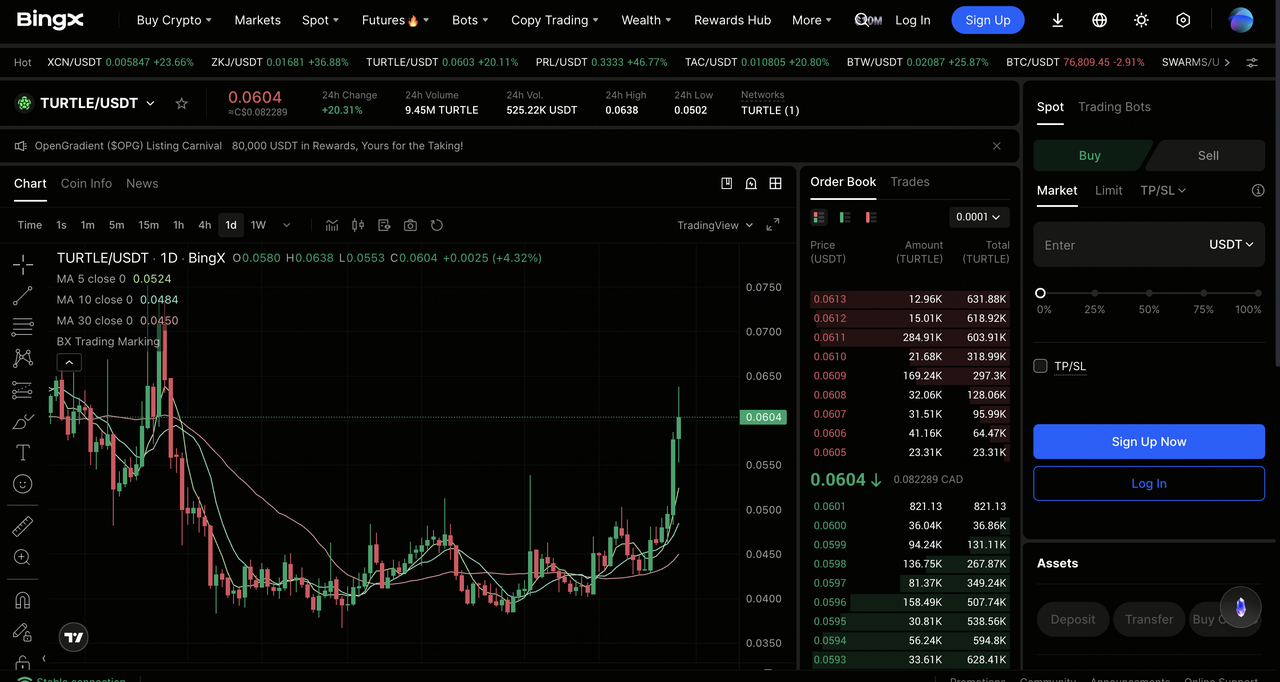
Task: Switch theme with the sun icon
Action: (1141, 20)
